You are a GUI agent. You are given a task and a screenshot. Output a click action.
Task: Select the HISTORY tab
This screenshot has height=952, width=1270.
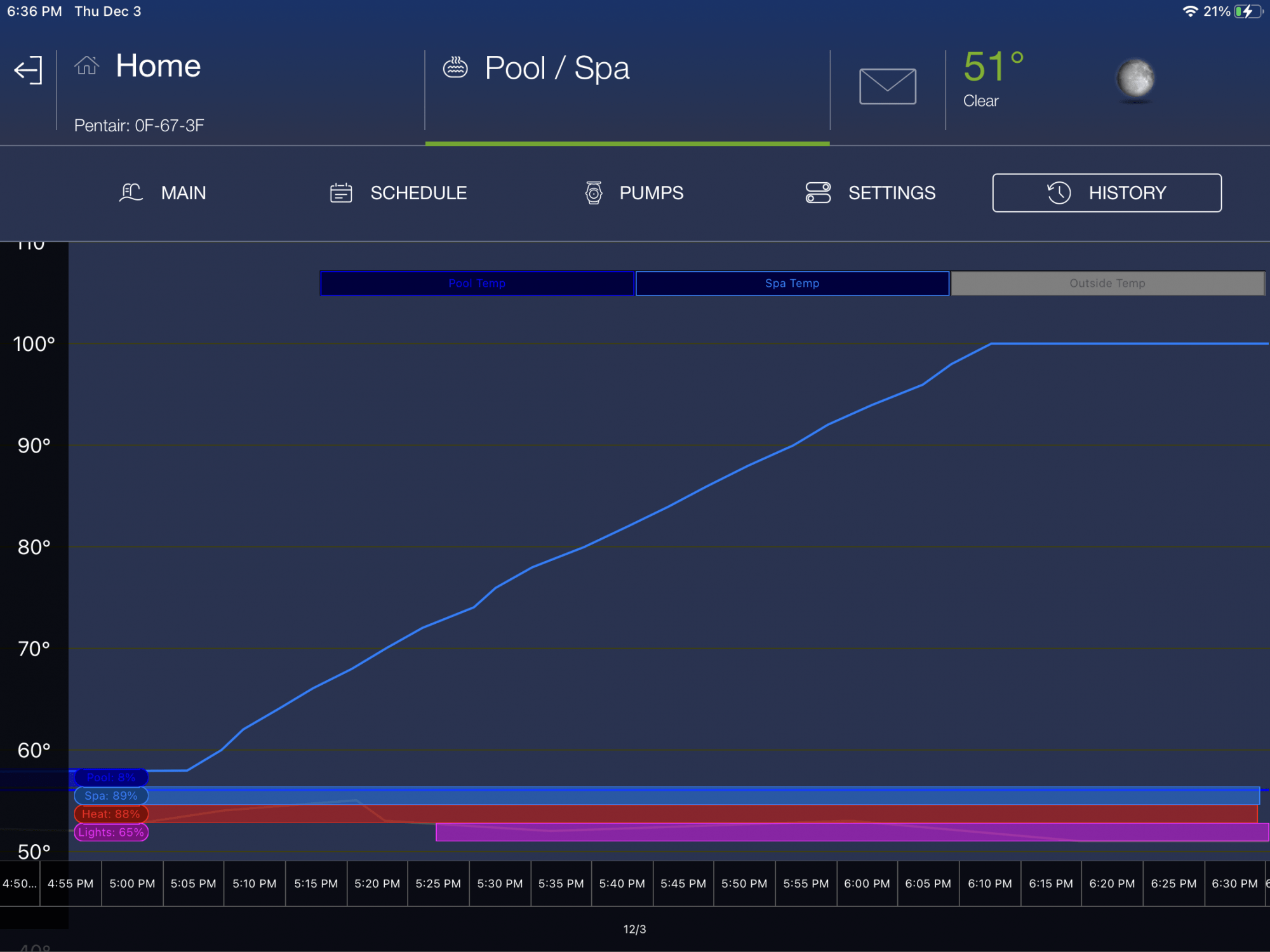click(x=1107, y=193)
